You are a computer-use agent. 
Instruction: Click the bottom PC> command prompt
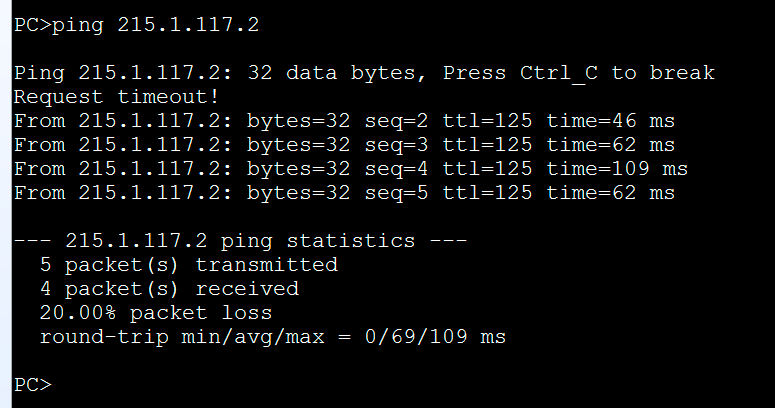[32, 385]
